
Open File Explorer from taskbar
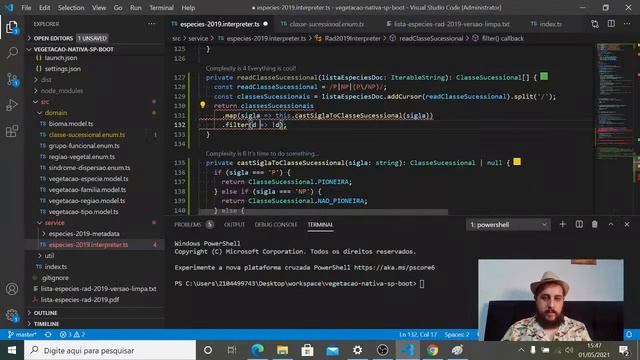pyautogui.click(x=282, y=350)
